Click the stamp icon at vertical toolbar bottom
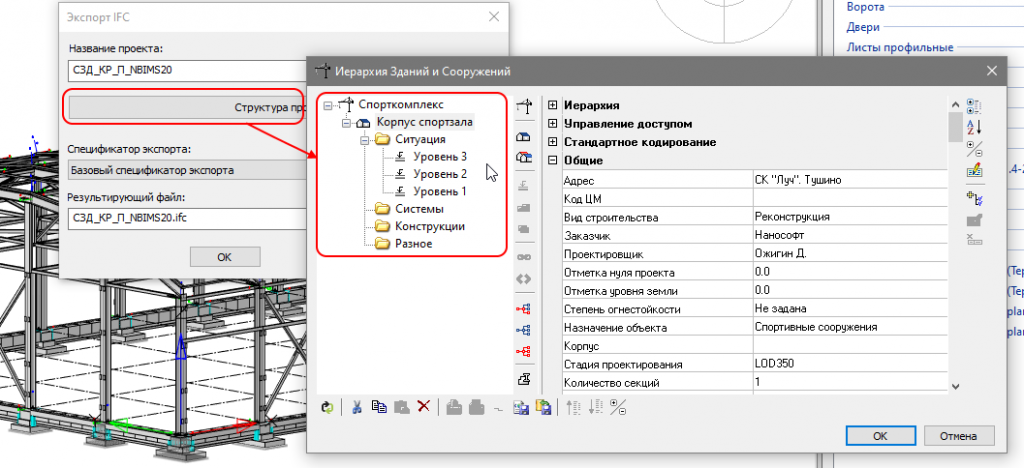 523,380
